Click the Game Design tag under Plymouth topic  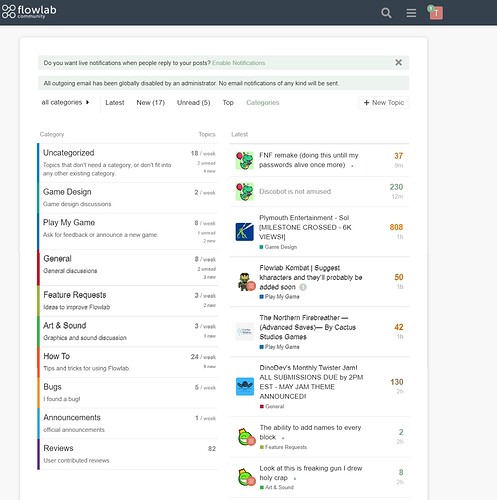click(278, 247)
